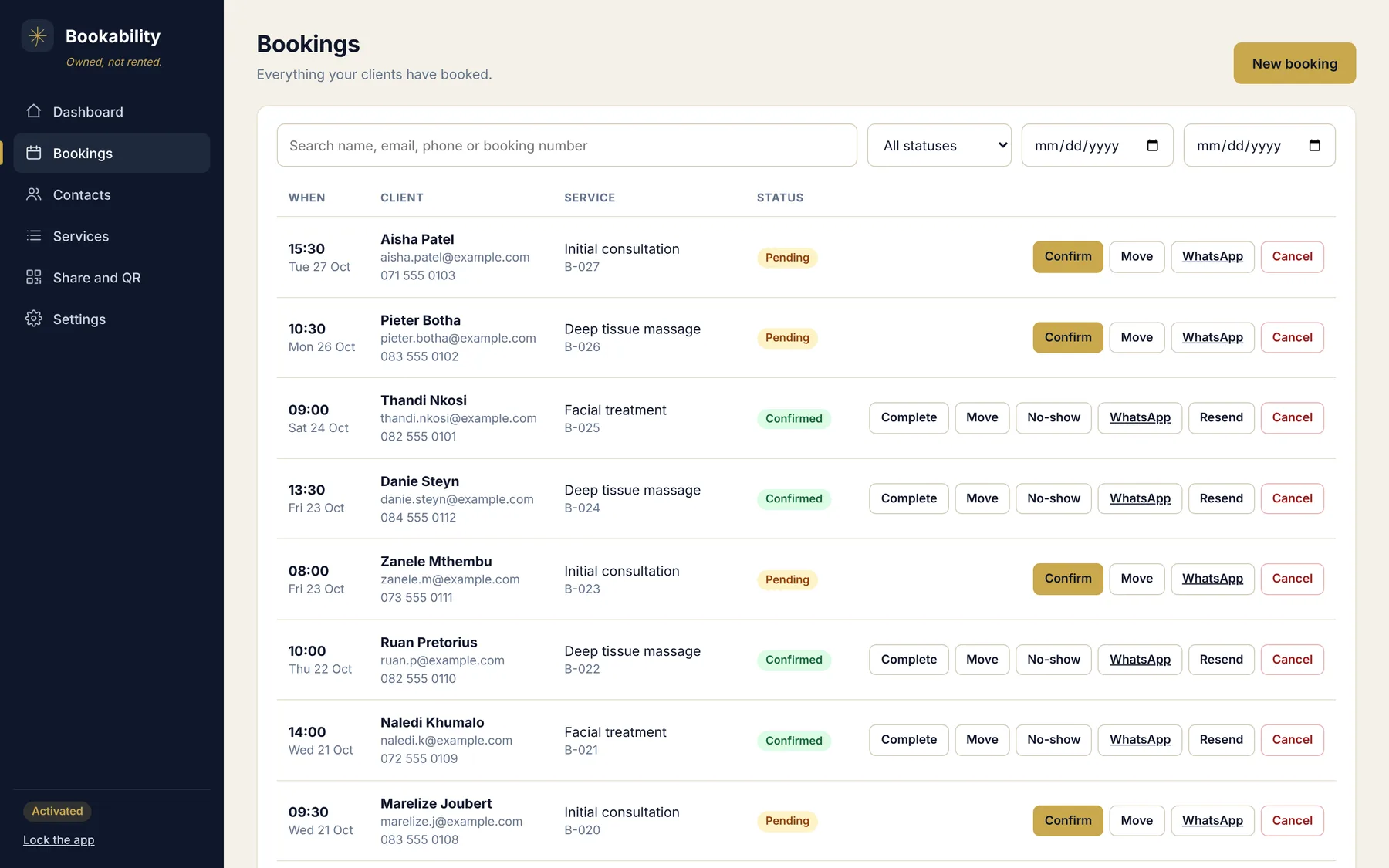Image resolution: width=1389 pixels, height=868 pixels.
Task: Click the SERVICE column header
Action: [x=590, y=198]
